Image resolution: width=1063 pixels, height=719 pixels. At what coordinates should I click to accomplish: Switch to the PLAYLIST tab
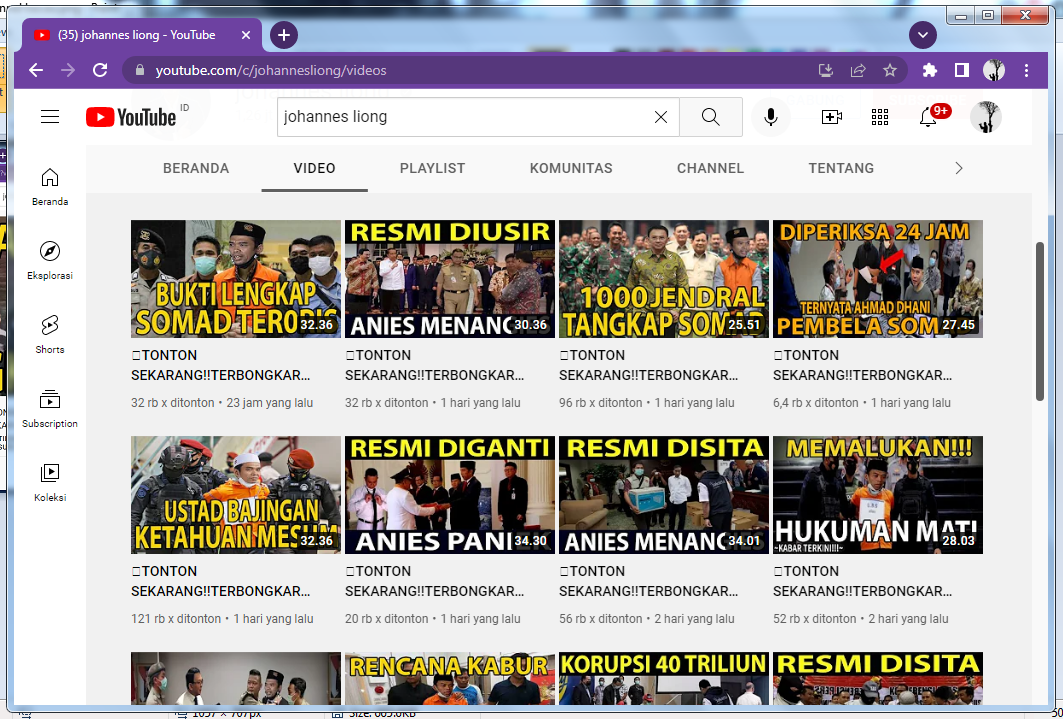tap(433, 169)
